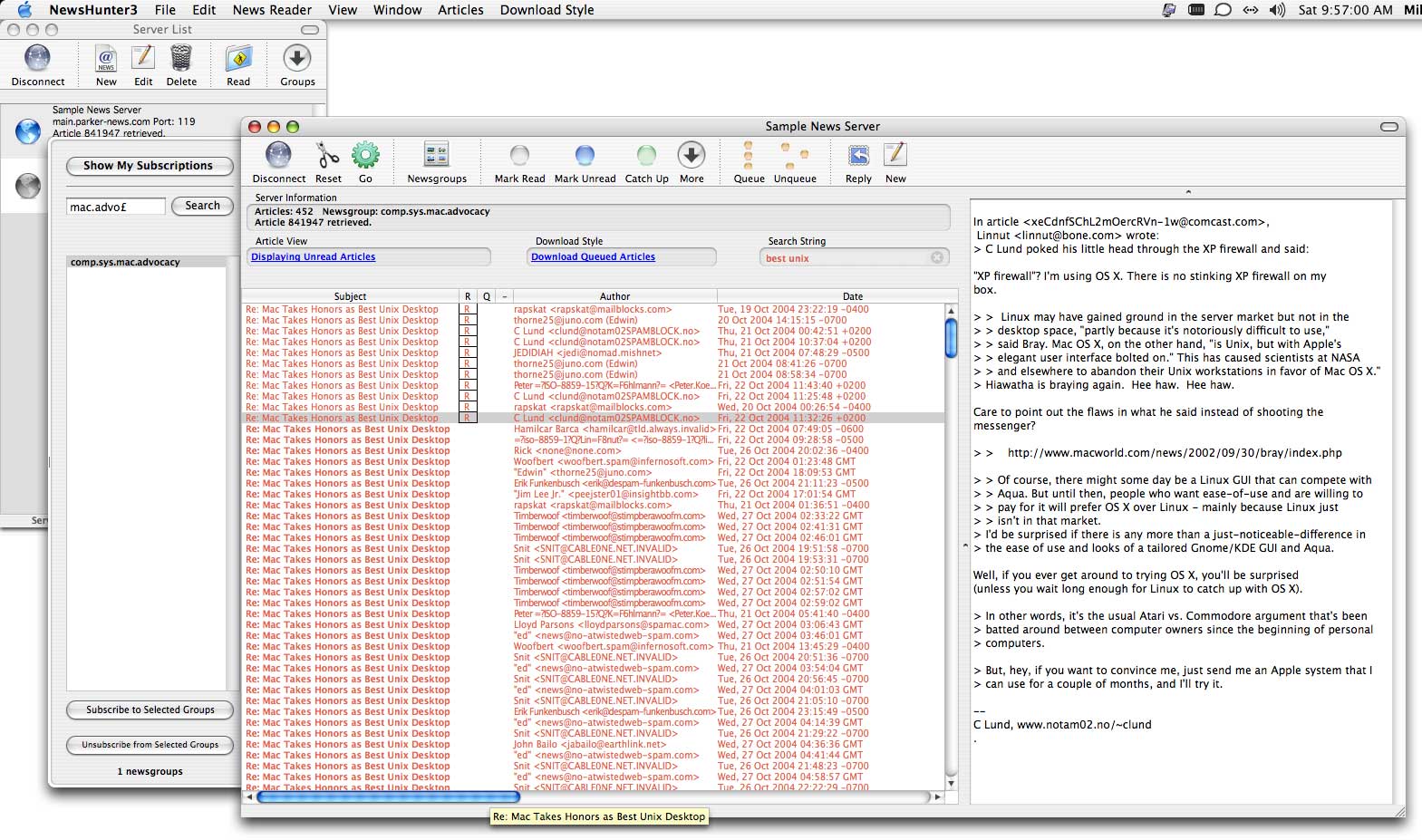The height and width of the screenshot is (840, 1422).
Task: Toggle read flag on thorne25 08:41:26 row
Action: pyautogui.click(x=467, y=364)
